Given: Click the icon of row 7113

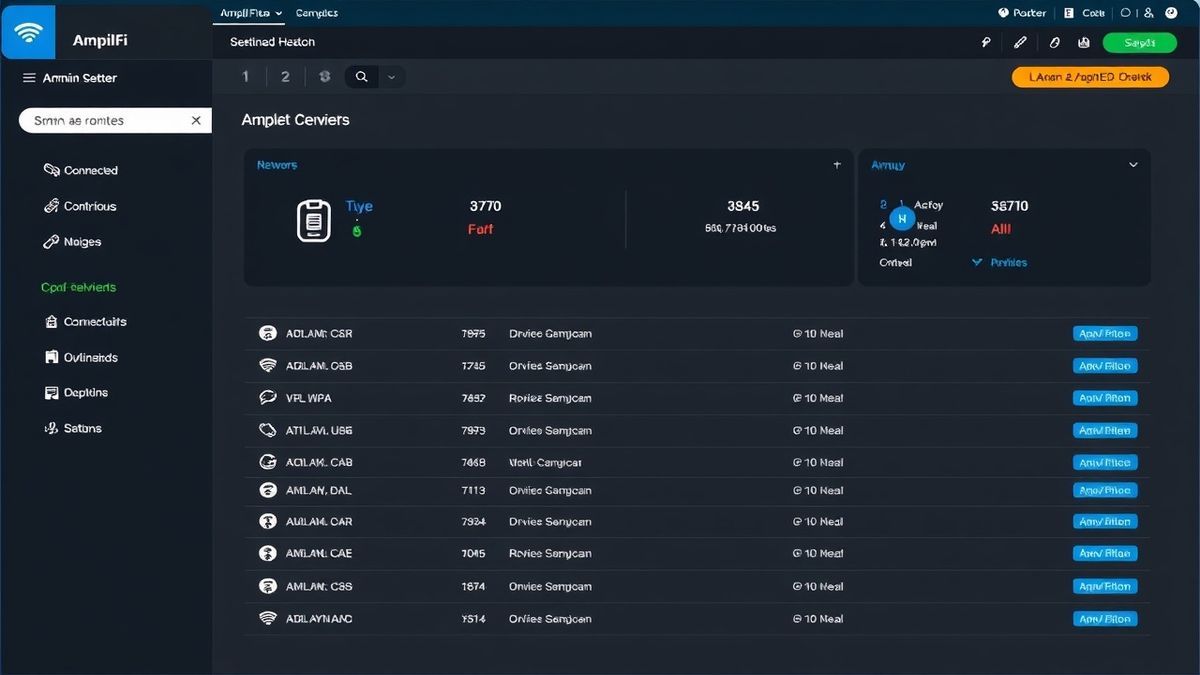Looking at the screenshot, I should coord(267,490).
